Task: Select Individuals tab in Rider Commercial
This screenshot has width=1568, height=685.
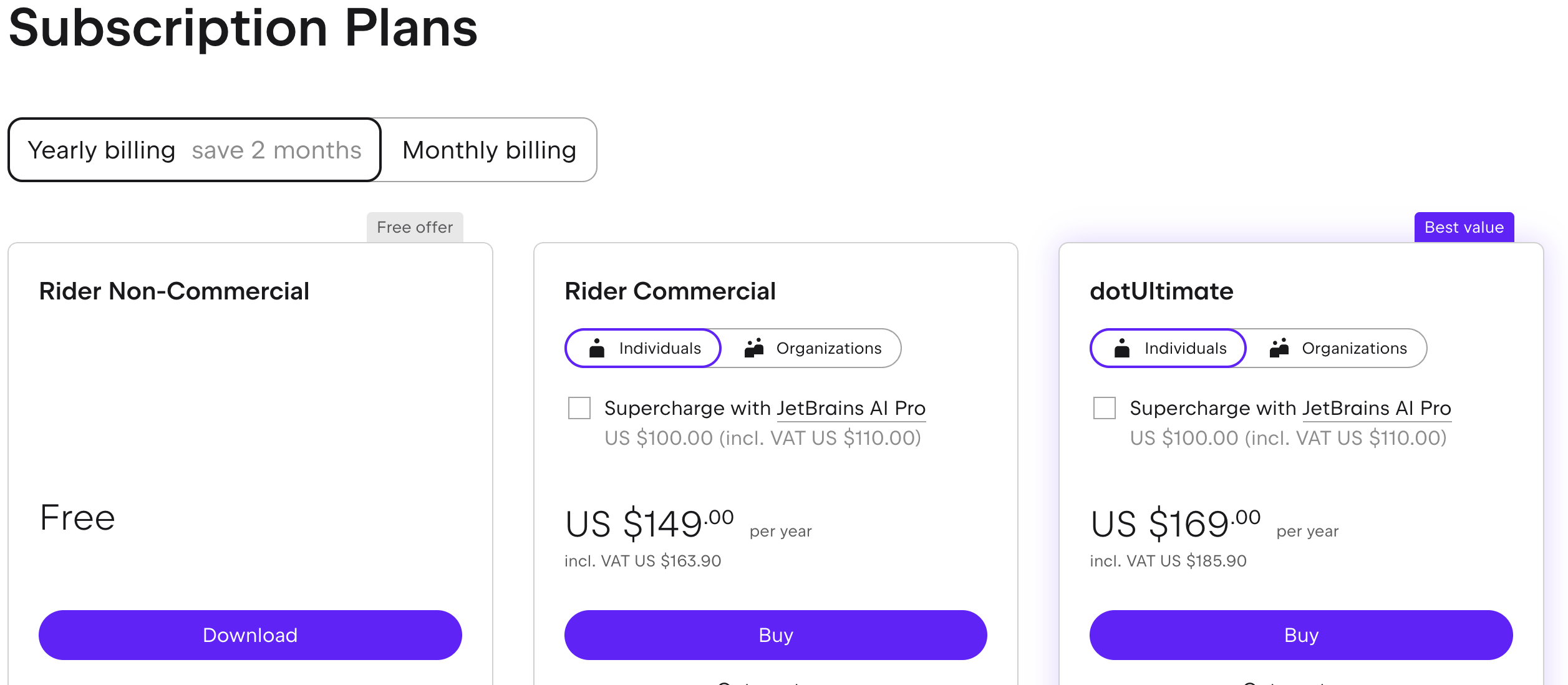Action: tap(643, 348)
